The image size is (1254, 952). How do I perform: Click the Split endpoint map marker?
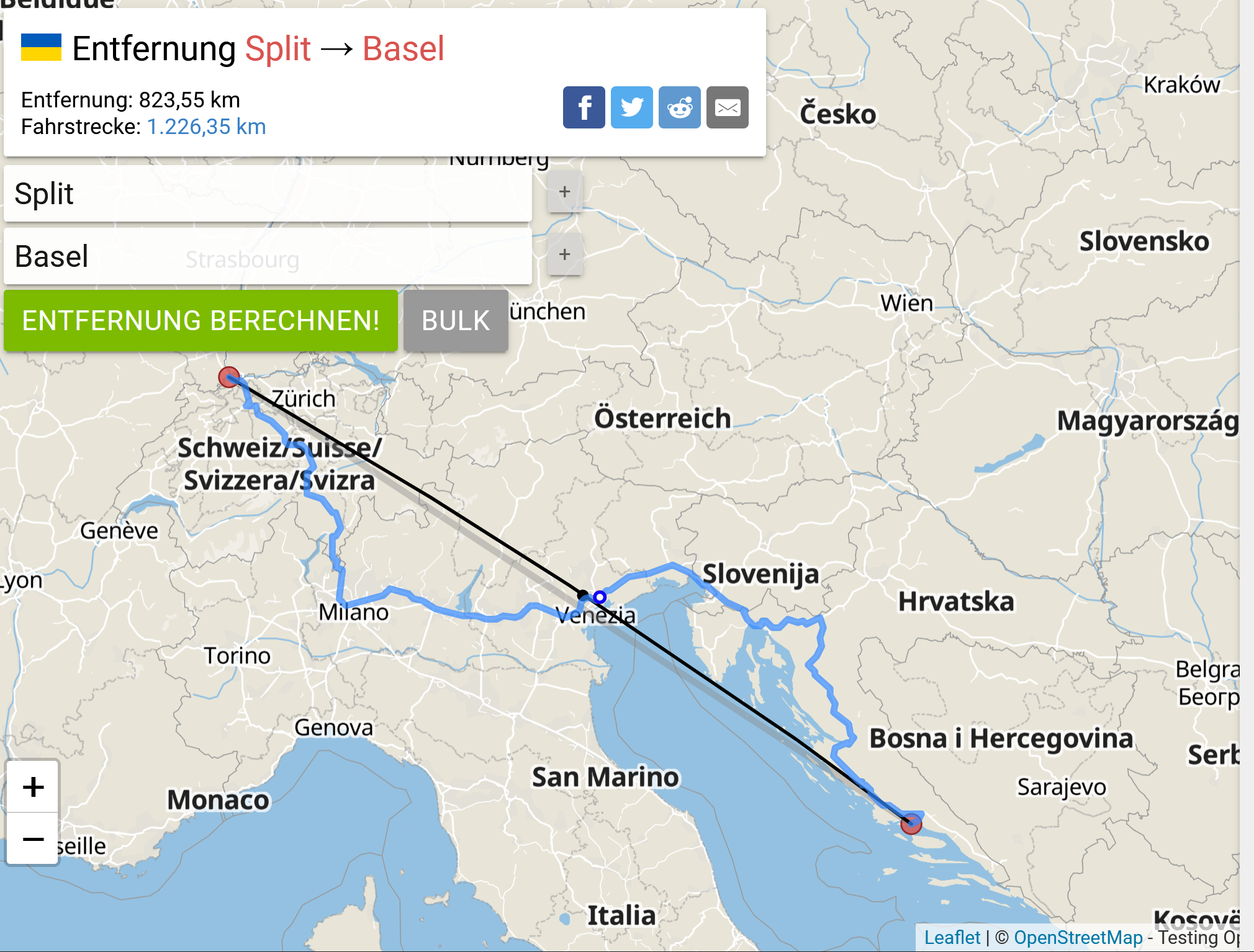911,824
